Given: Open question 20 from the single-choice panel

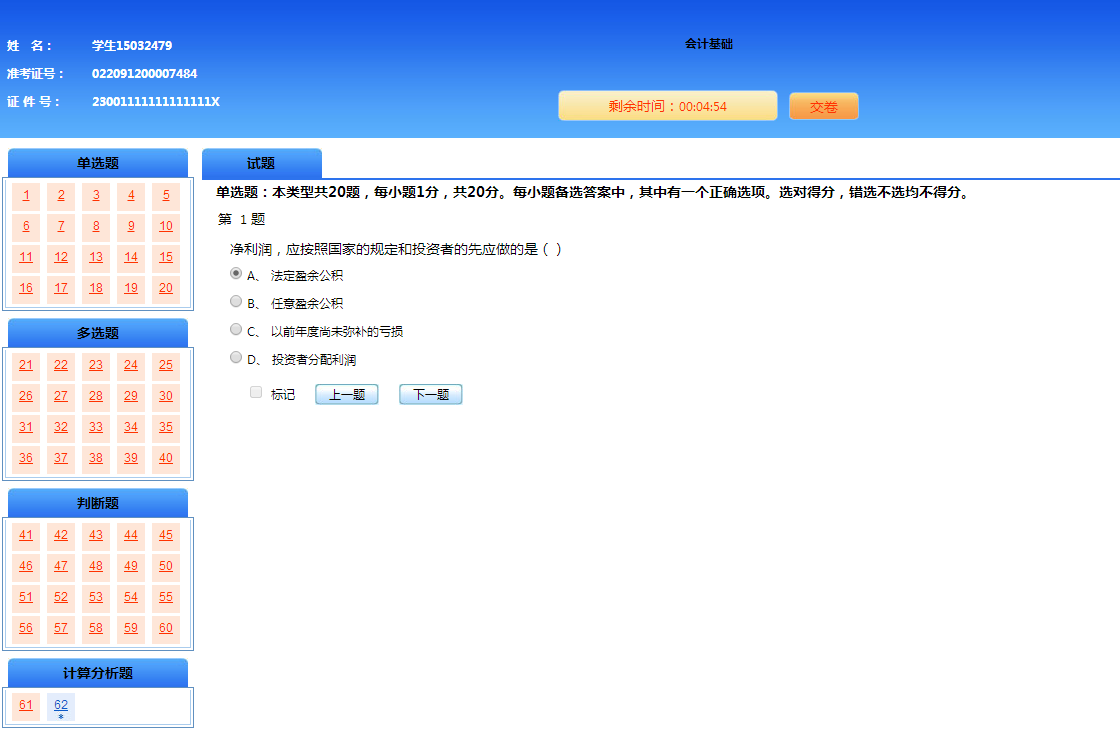Looking at the screenshot, I should 165,288.
